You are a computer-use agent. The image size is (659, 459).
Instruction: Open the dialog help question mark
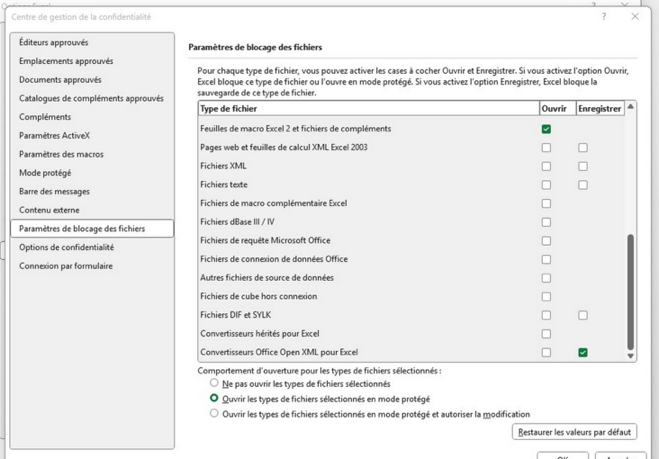(x=604, y=17)
